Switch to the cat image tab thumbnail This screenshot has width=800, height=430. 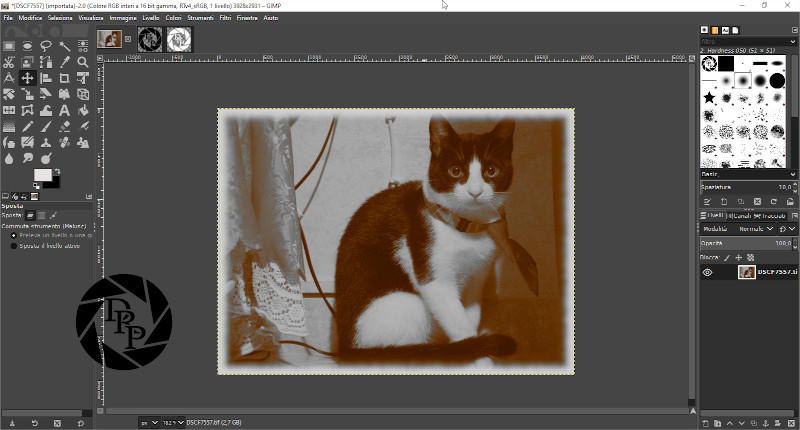tap(110, 39)
